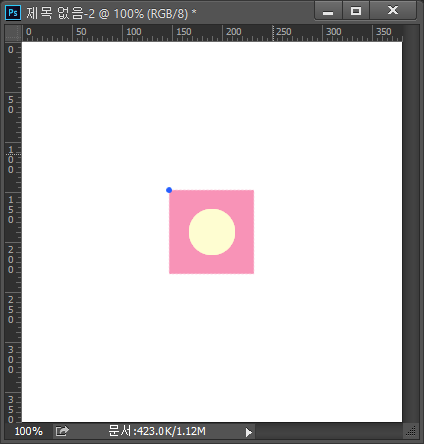Click the window resize grip in the corner
Viewport: 424px width, 444px height.
[x=411, y=431]
